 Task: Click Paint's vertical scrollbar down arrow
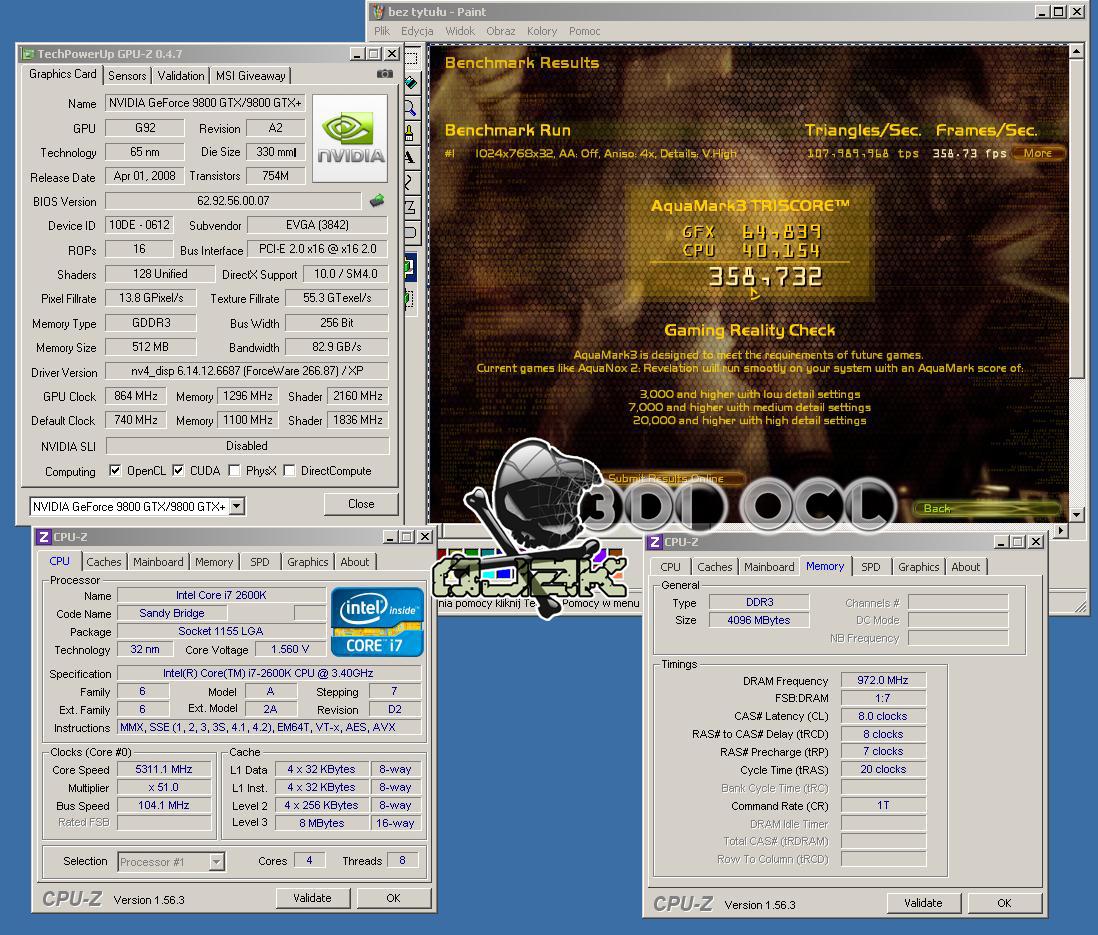(1076, 515)
